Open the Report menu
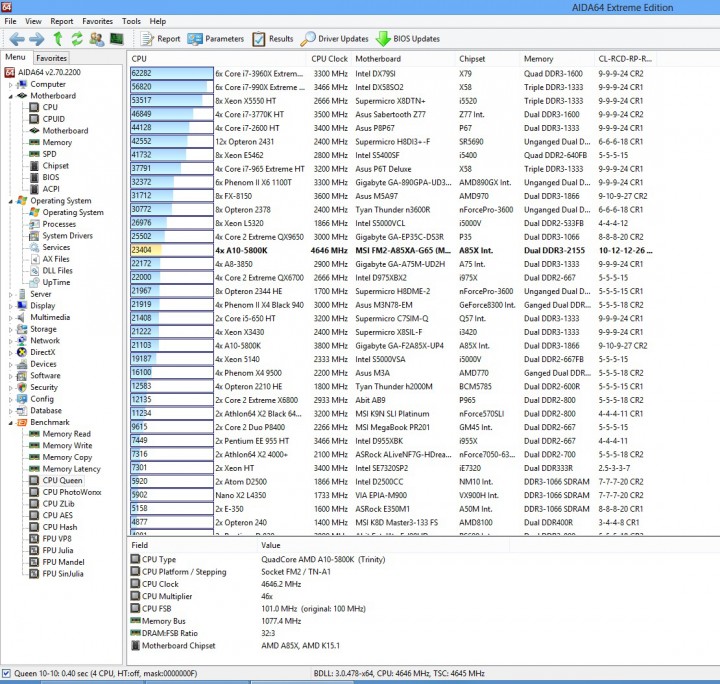This screenshot has width=720, height=684. (x=62, y=21)
